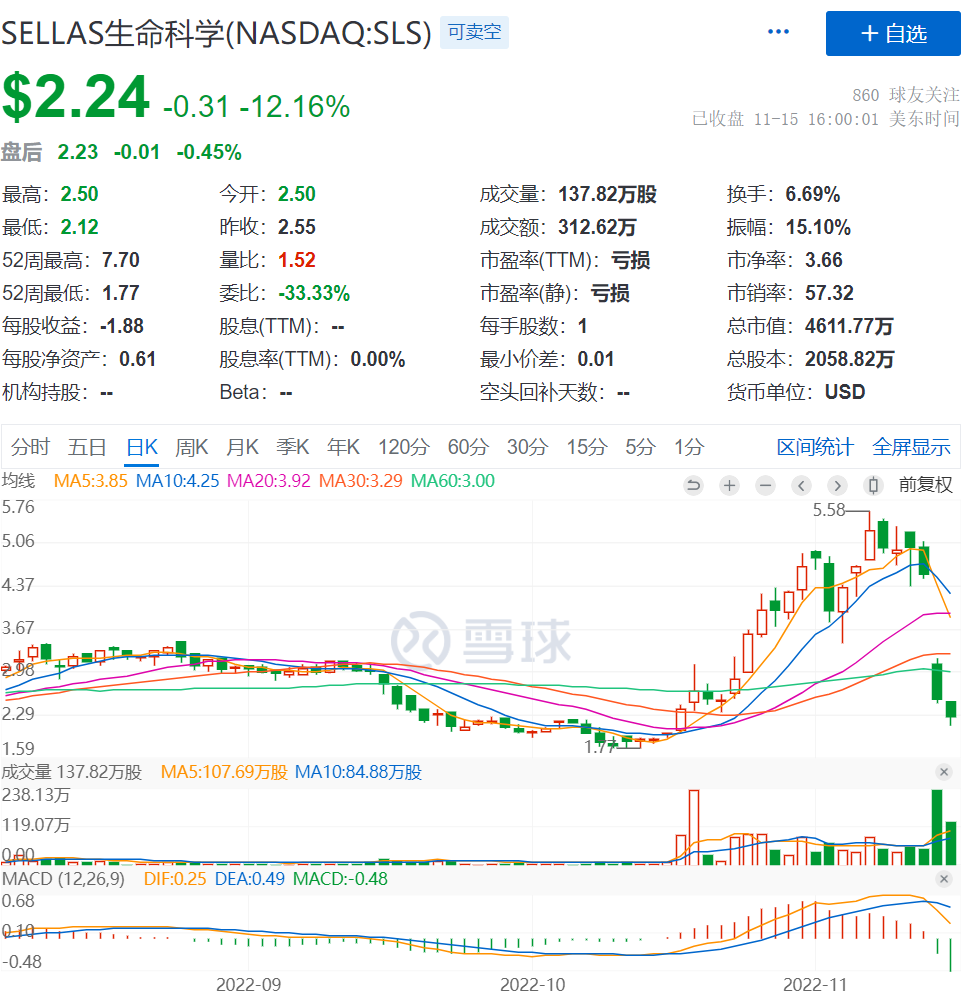Click the 成交量 137.82万股 chart label
This screenshot has height=1006, width=975.
[x=71, y=772]
